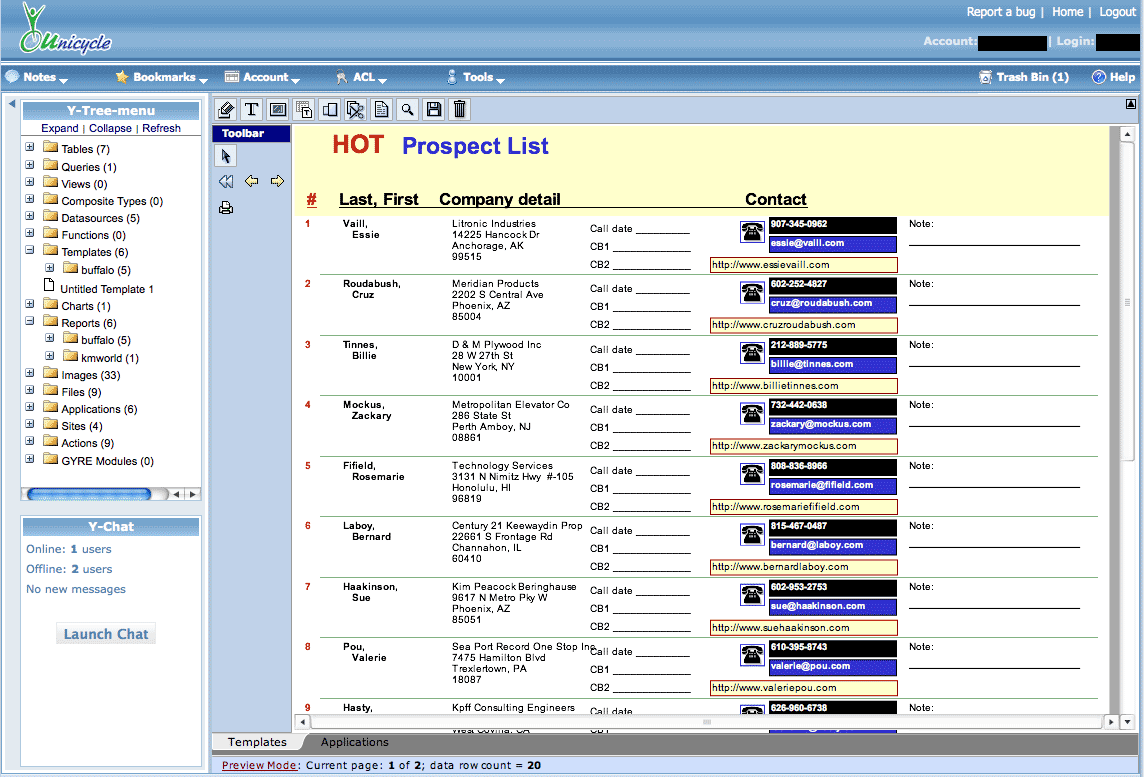
Task: Expand the Tables (7) tree node
Action: pos(30,148)
